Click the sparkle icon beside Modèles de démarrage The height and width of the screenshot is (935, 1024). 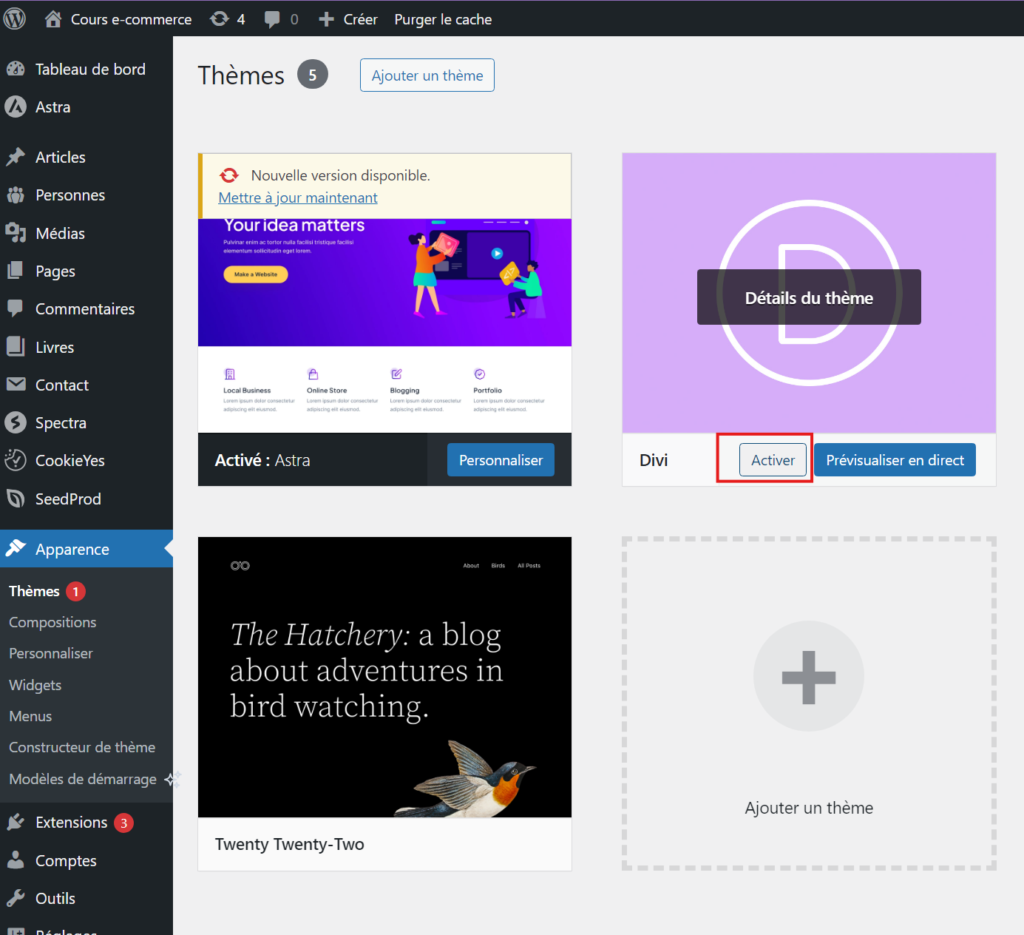[172, 779]
